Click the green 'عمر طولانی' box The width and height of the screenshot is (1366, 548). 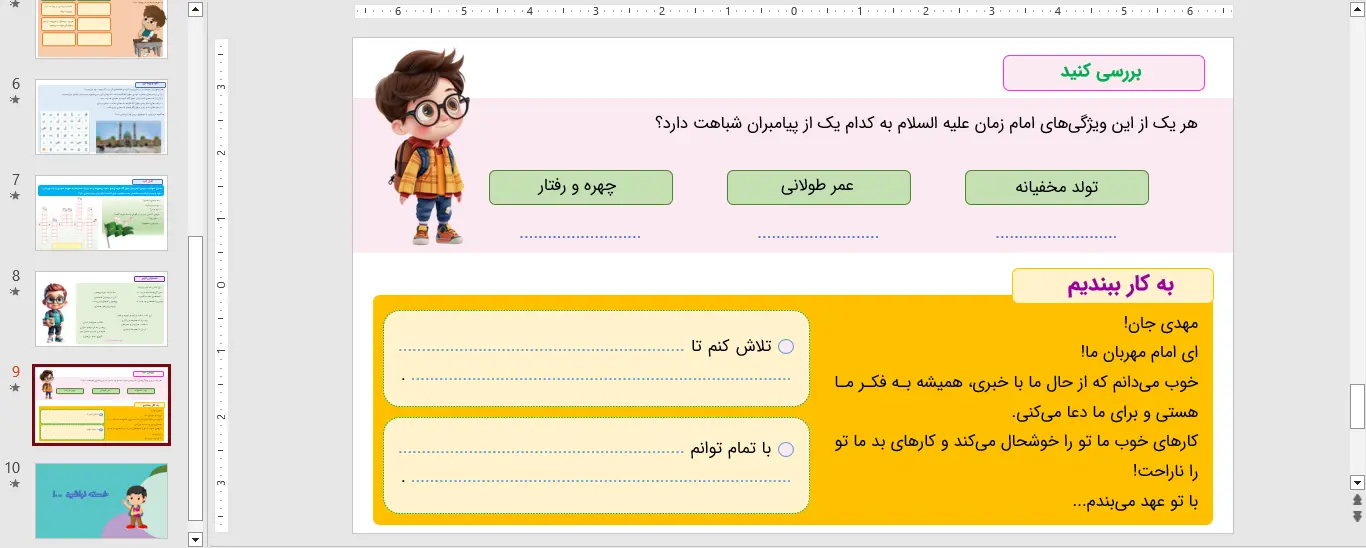pos(818,187)
